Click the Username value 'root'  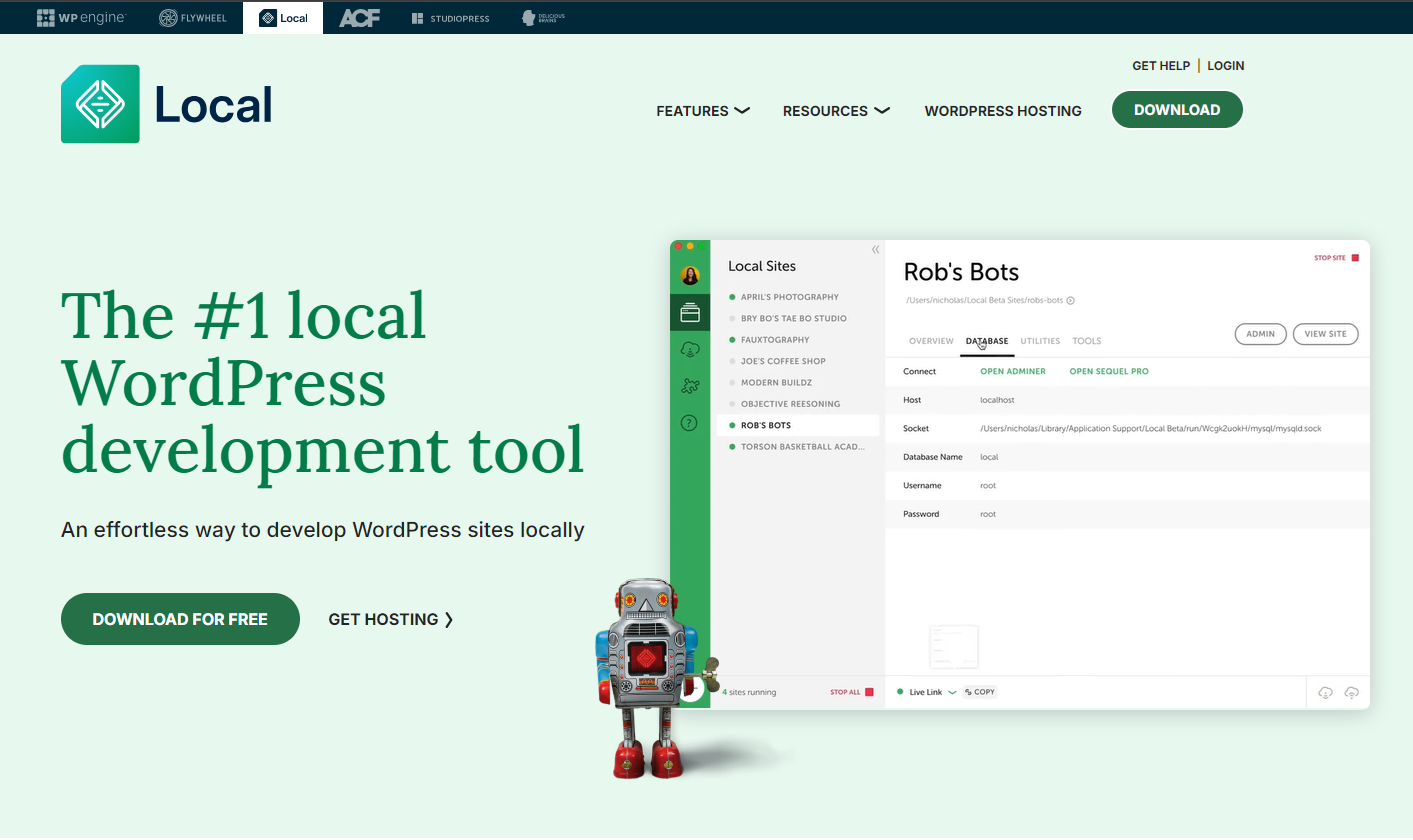click(988, 486)
